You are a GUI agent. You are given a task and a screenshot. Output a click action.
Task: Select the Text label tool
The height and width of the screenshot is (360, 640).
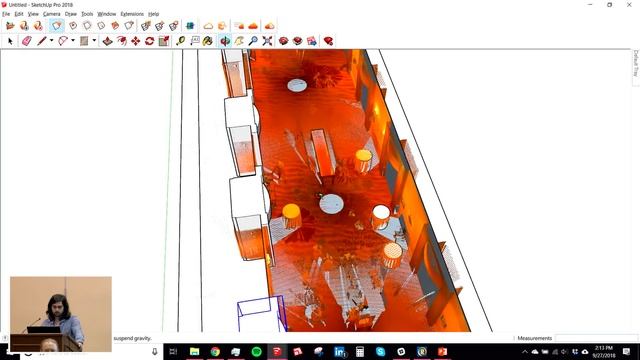pyautogui.click(x=195, y=41)
